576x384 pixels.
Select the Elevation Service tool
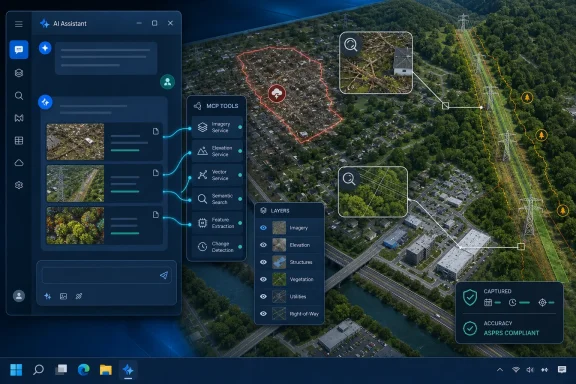pyautogui.click(x=217, y=151)
